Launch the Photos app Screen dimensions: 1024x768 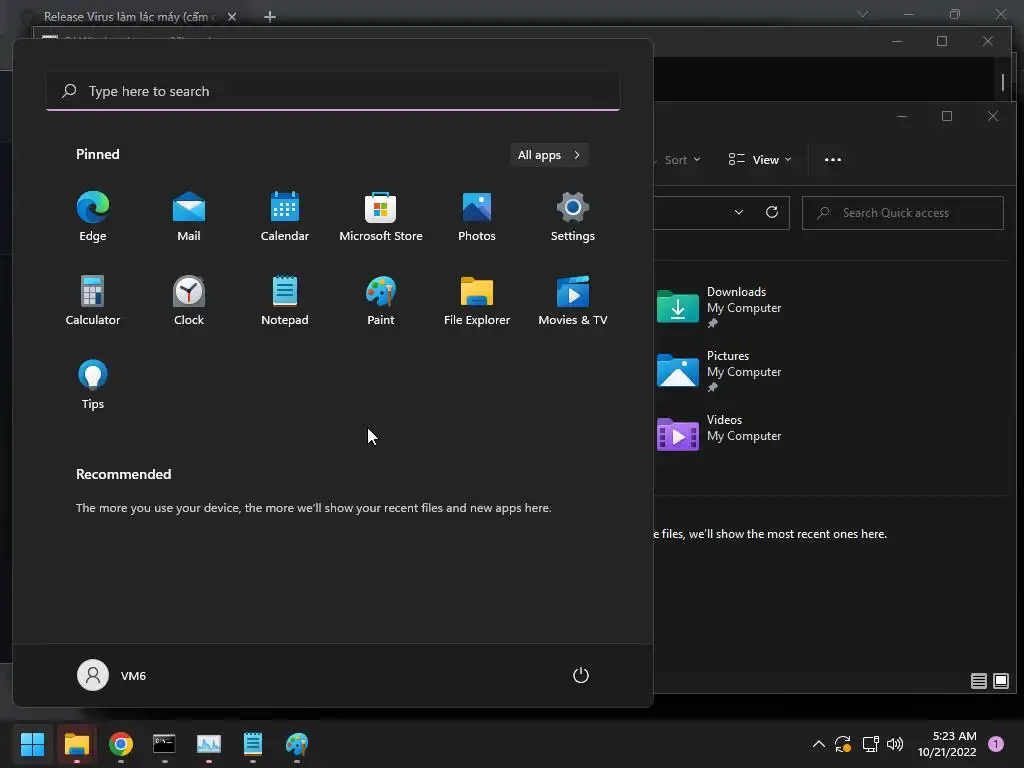(477, 217)
